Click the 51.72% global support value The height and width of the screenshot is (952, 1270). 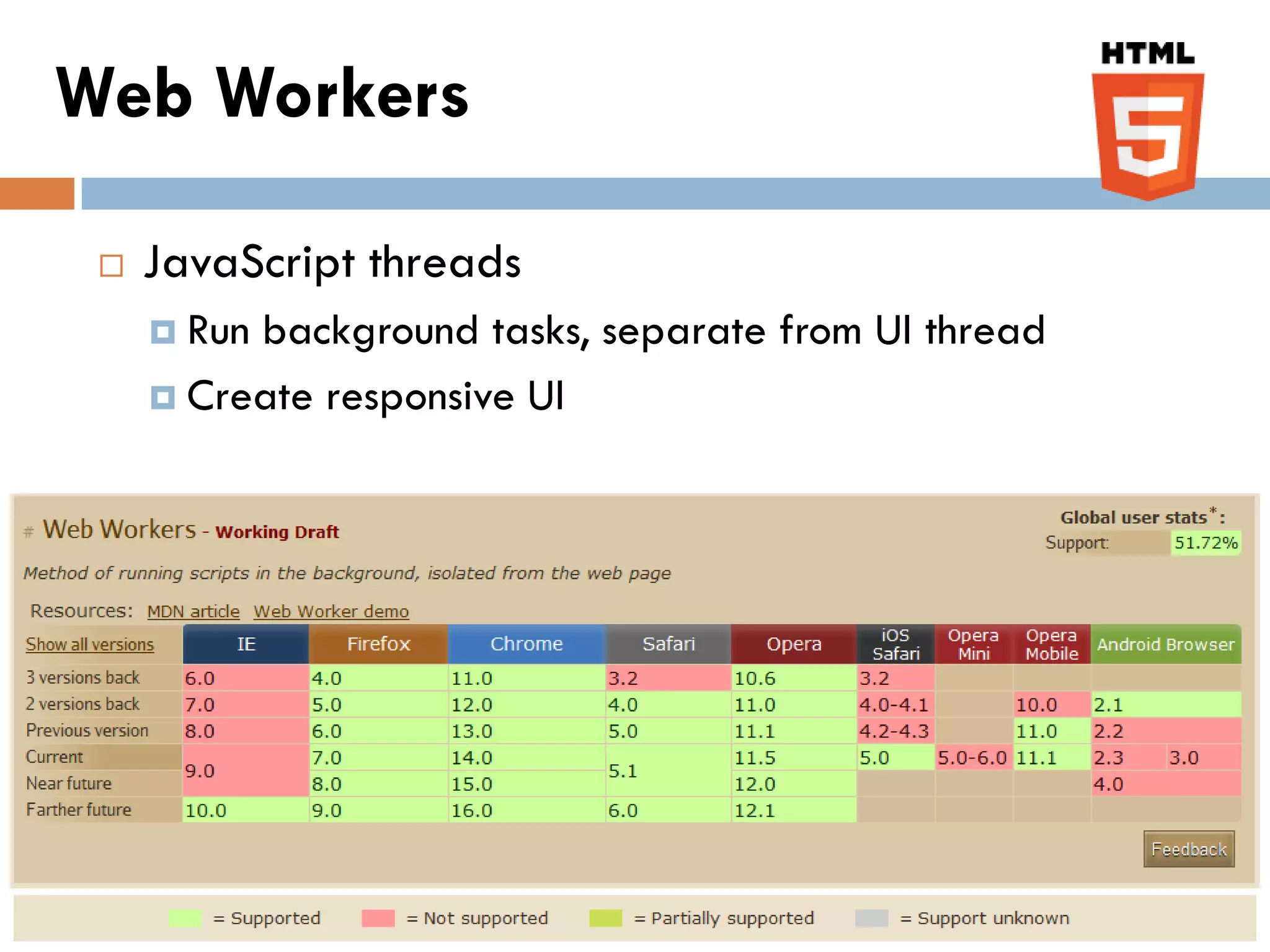coord(1205,543)
